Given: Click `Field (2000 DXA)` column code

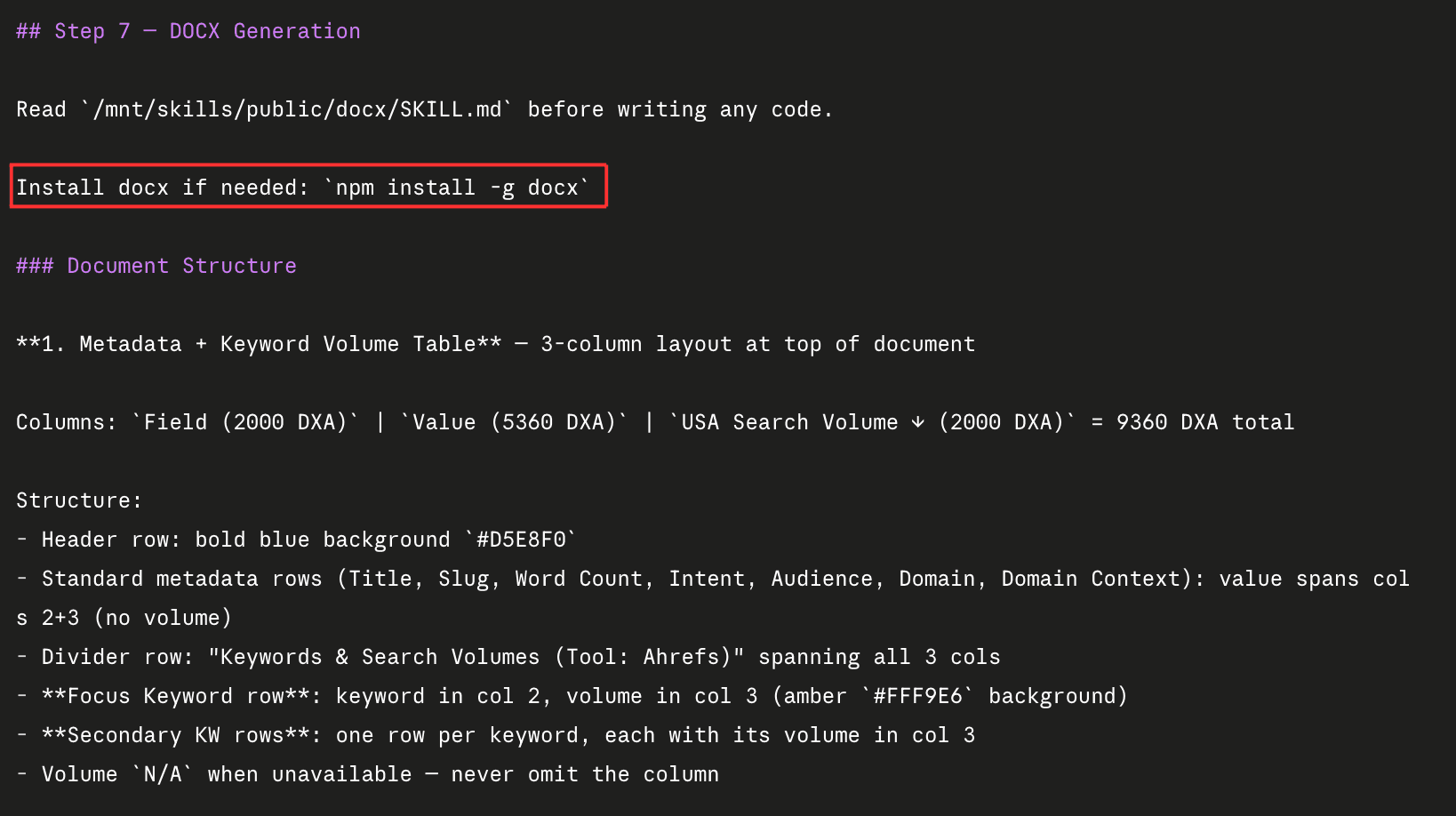Looking at the screenshot, I should point(246,422).
